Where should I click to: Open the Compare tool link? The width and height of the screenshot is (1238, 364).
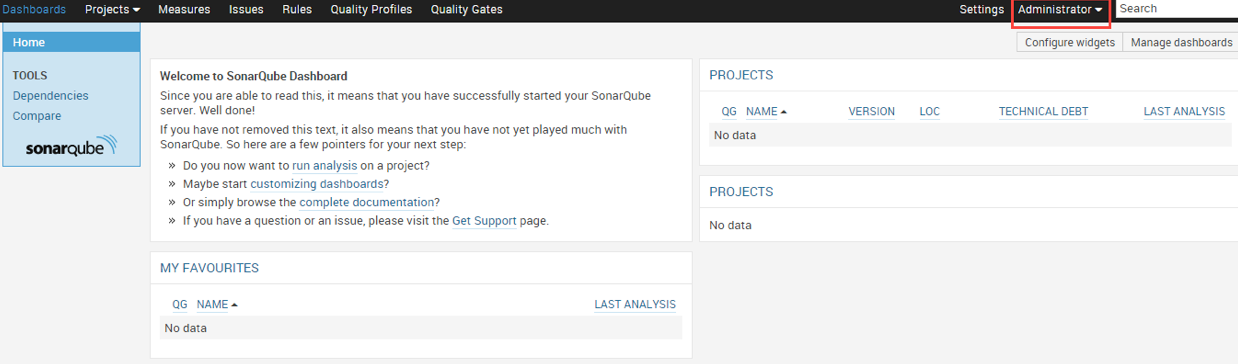click(37, 116)
